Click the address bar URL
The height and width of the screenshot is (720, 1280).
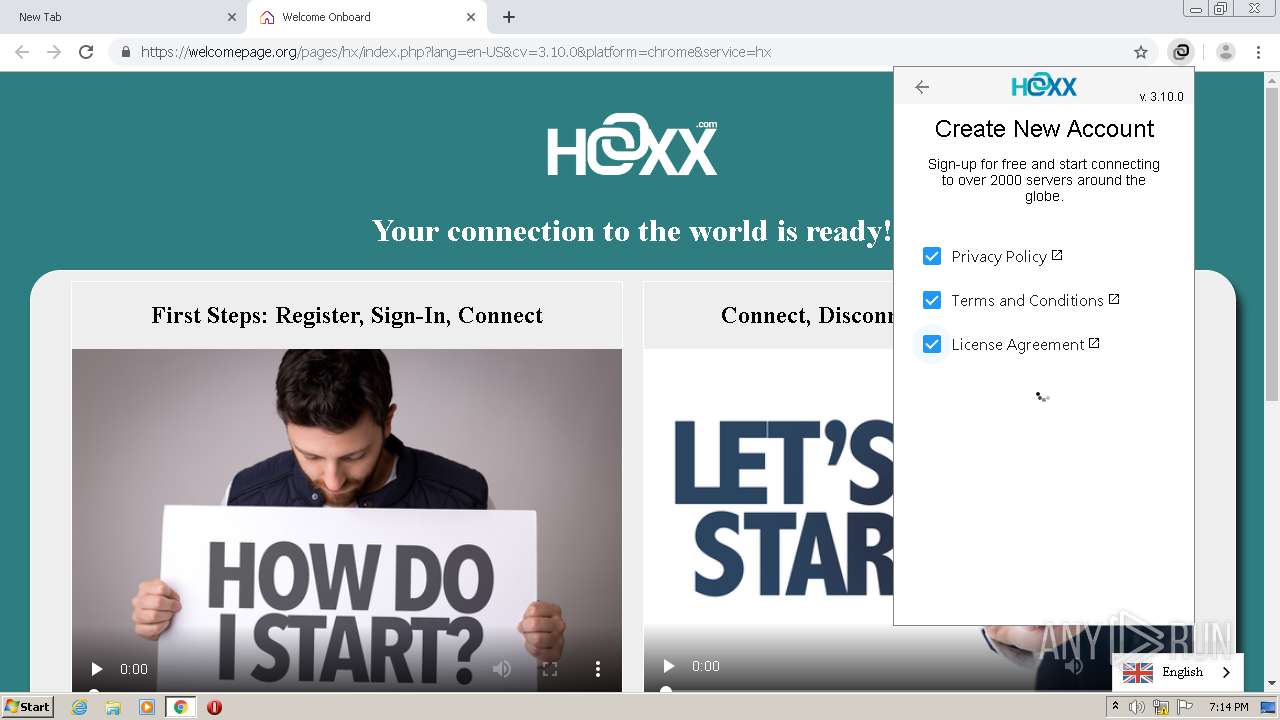pos(456,52)
